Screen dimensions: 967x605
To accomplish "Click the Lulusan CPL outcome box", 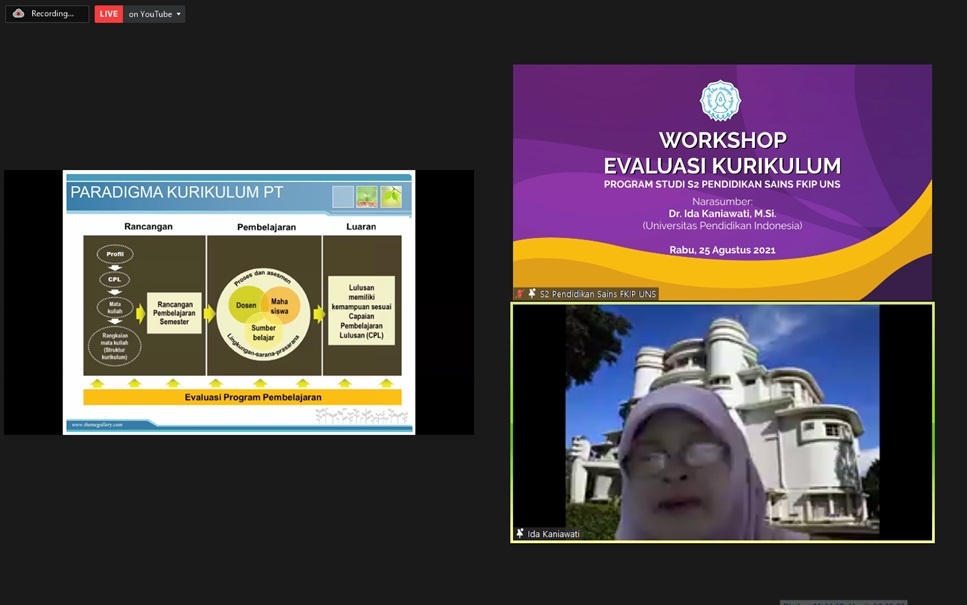I will pos(361,311).
